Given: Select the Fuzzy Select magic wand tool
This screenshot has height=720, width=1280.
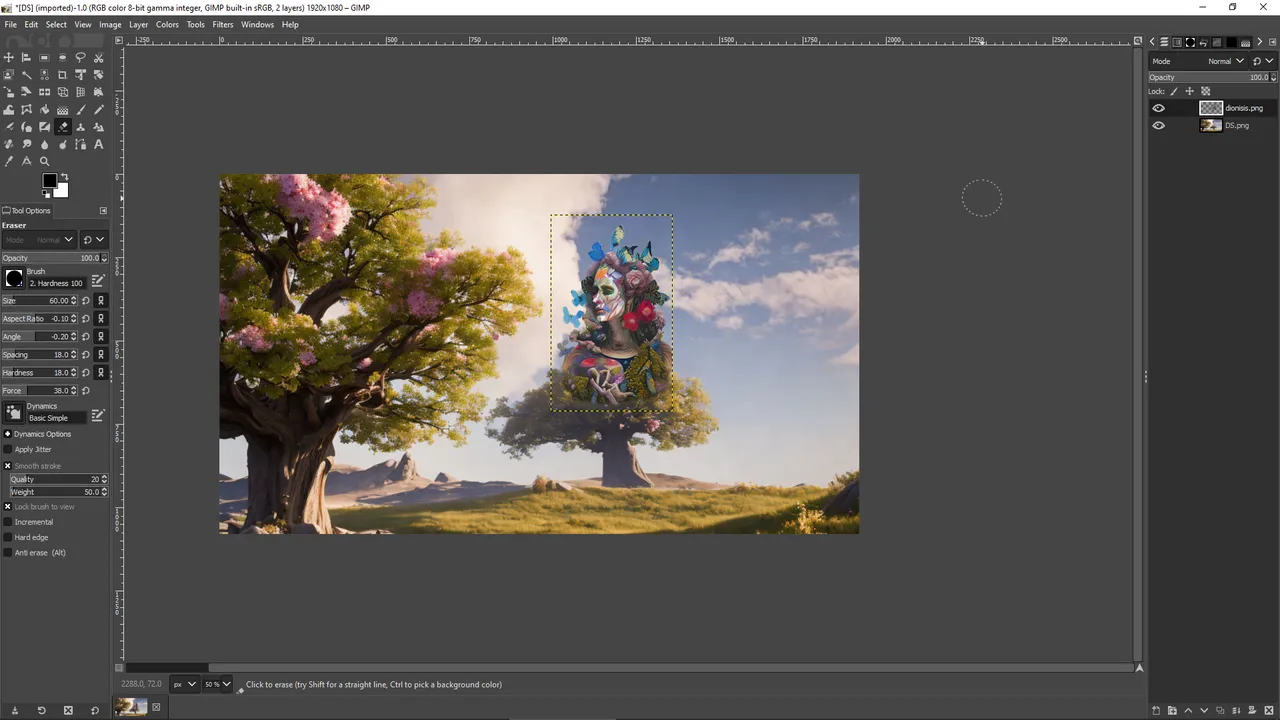Looking at the screenshot, I should coord(26,75).
